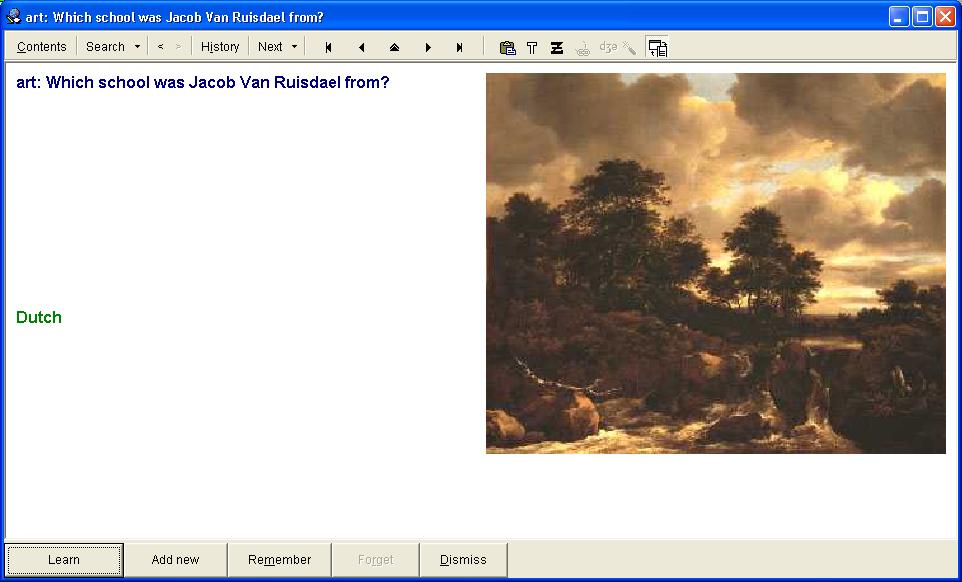Click the Add new button
This screenshot has width=962, height=582.
[x=175, y=560]
